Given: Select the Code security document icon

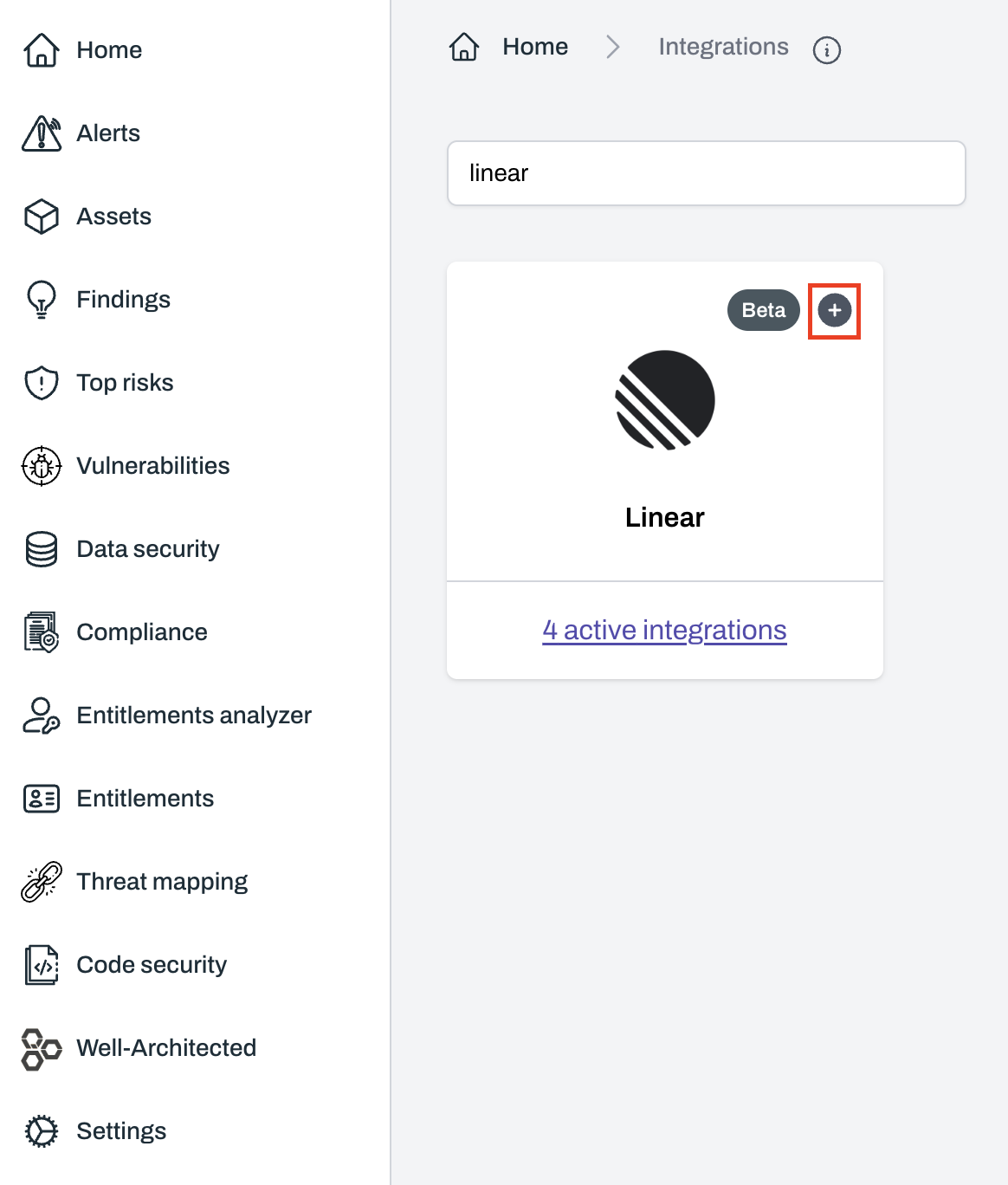Looking at the screenshot, I should coord(39,964).
